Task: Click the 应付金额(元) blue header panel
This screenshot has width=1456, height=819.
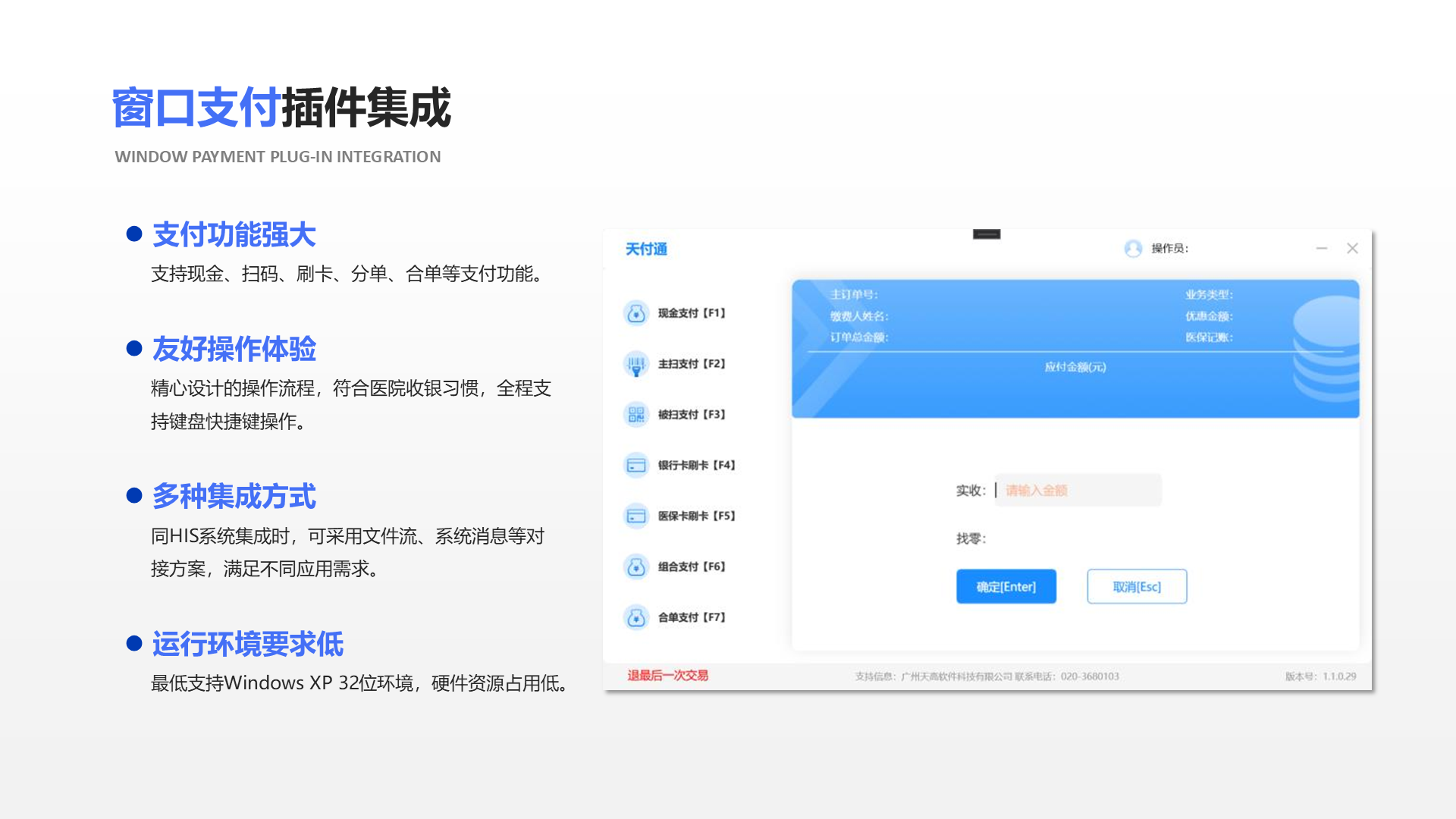Action: (x=1077, y=367)
